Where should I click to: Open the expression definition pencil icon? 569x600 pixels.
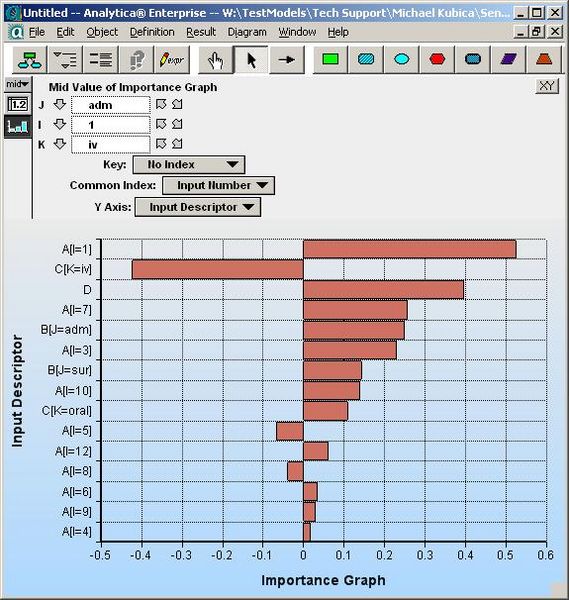172,60
